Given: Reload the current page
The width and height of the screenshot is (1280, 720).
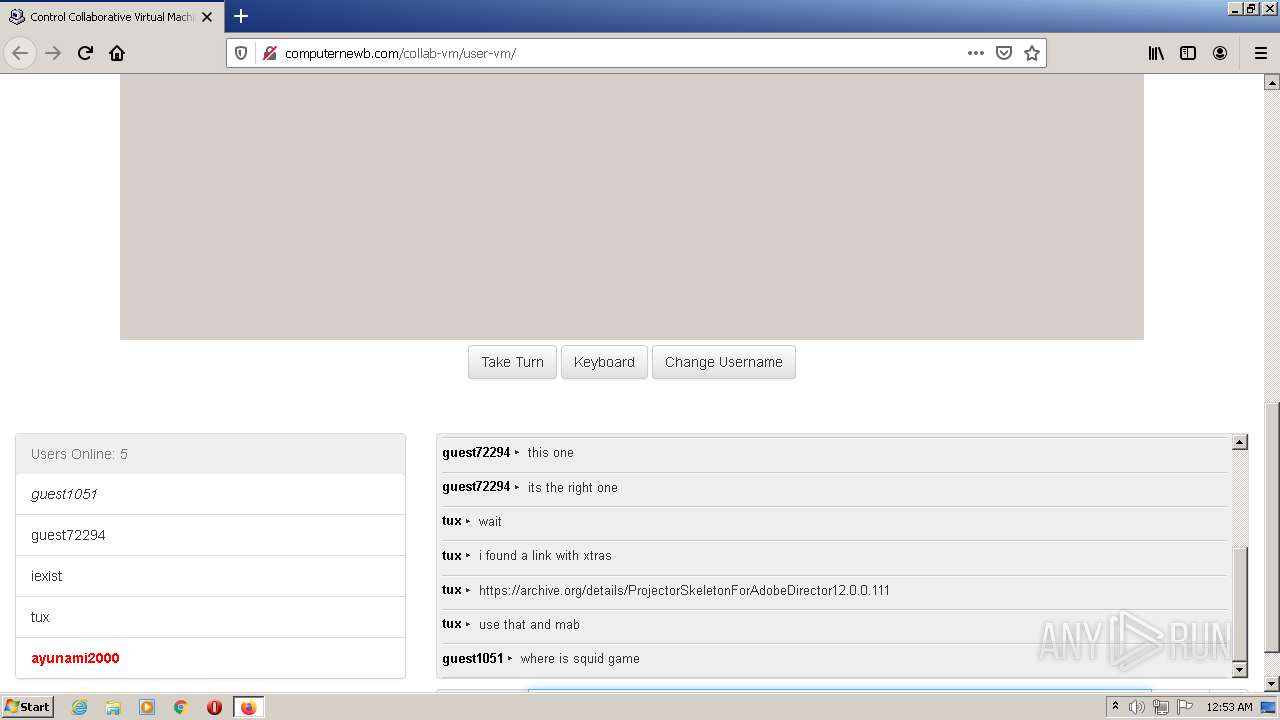Looking at the screenshot, I should click(x=85, y=53).
